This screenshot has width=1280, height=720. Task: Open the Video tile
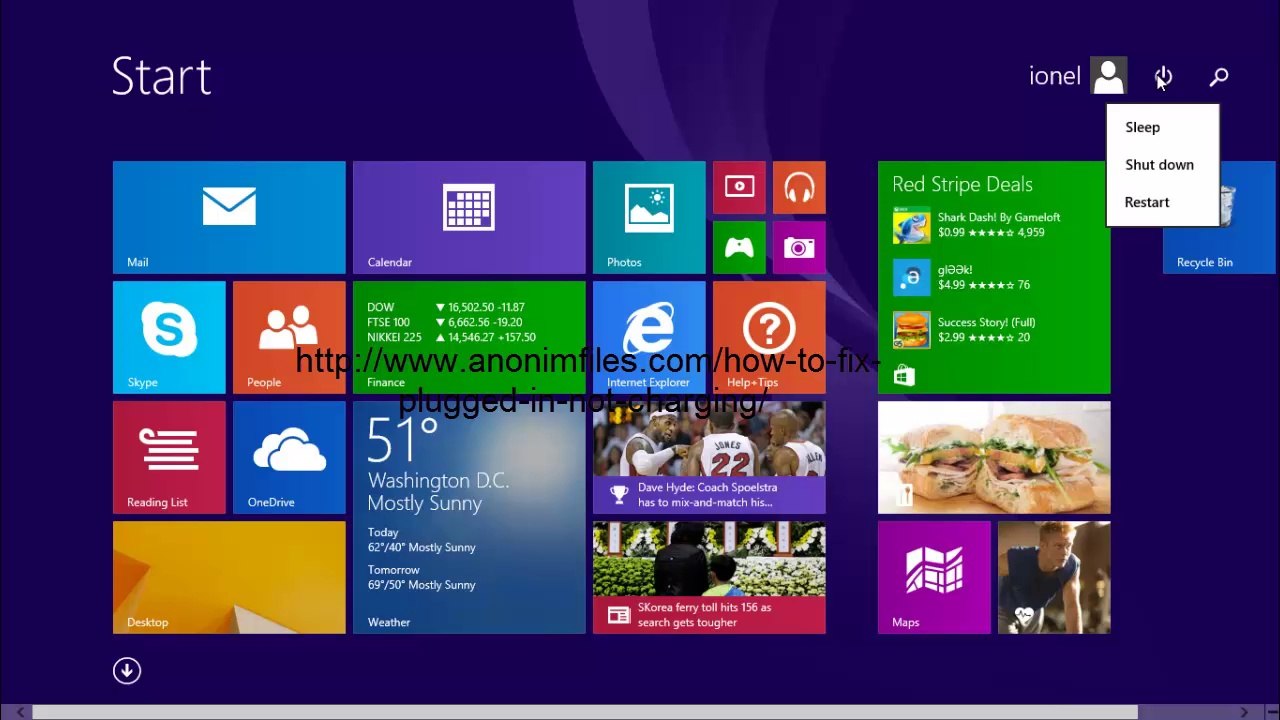point(739,187)
